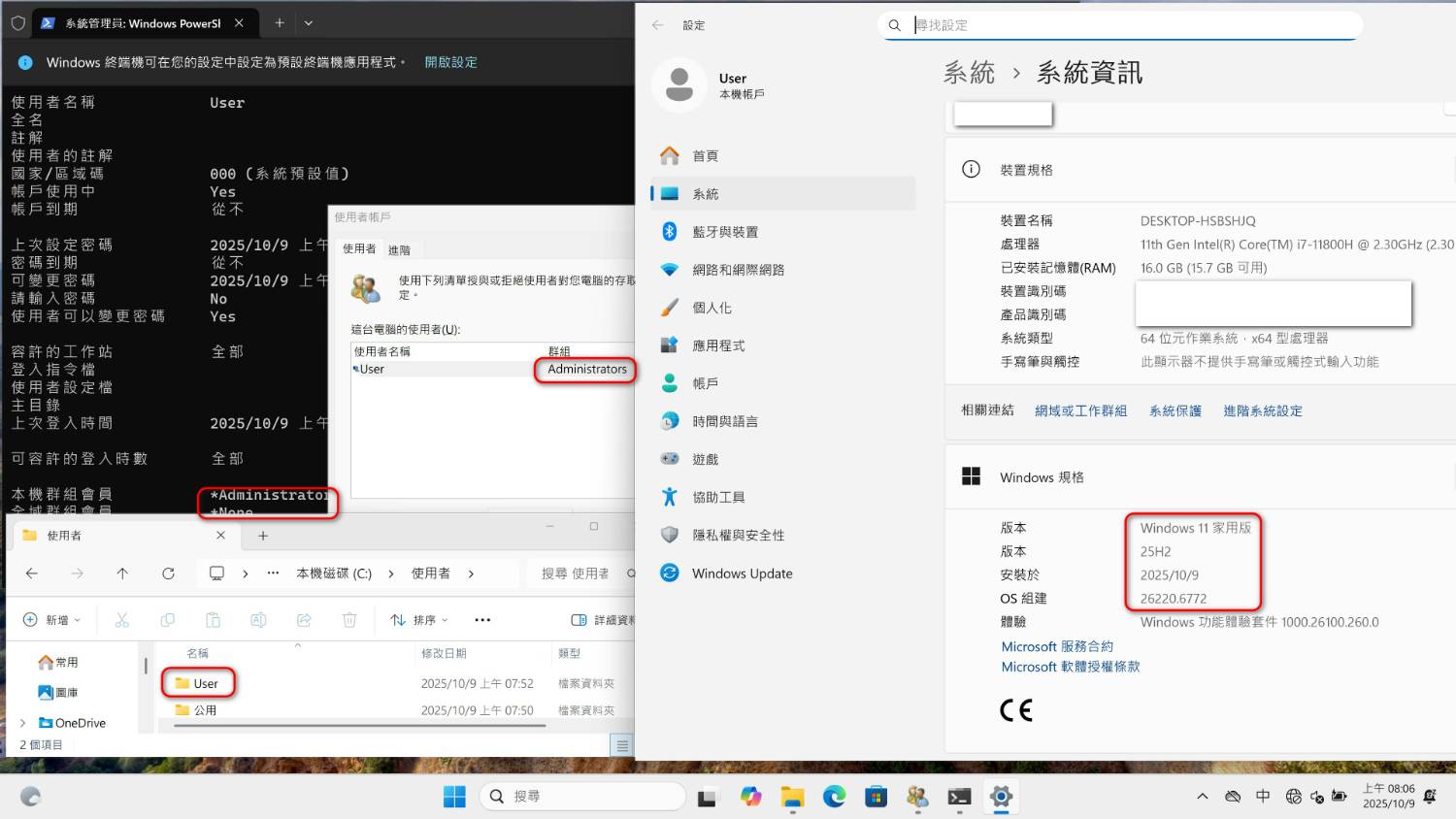The image size is (1456, 819).
Task: Open Microsoft Software License Terms link
Action: pyautogui.click(x=1070, y=667)
